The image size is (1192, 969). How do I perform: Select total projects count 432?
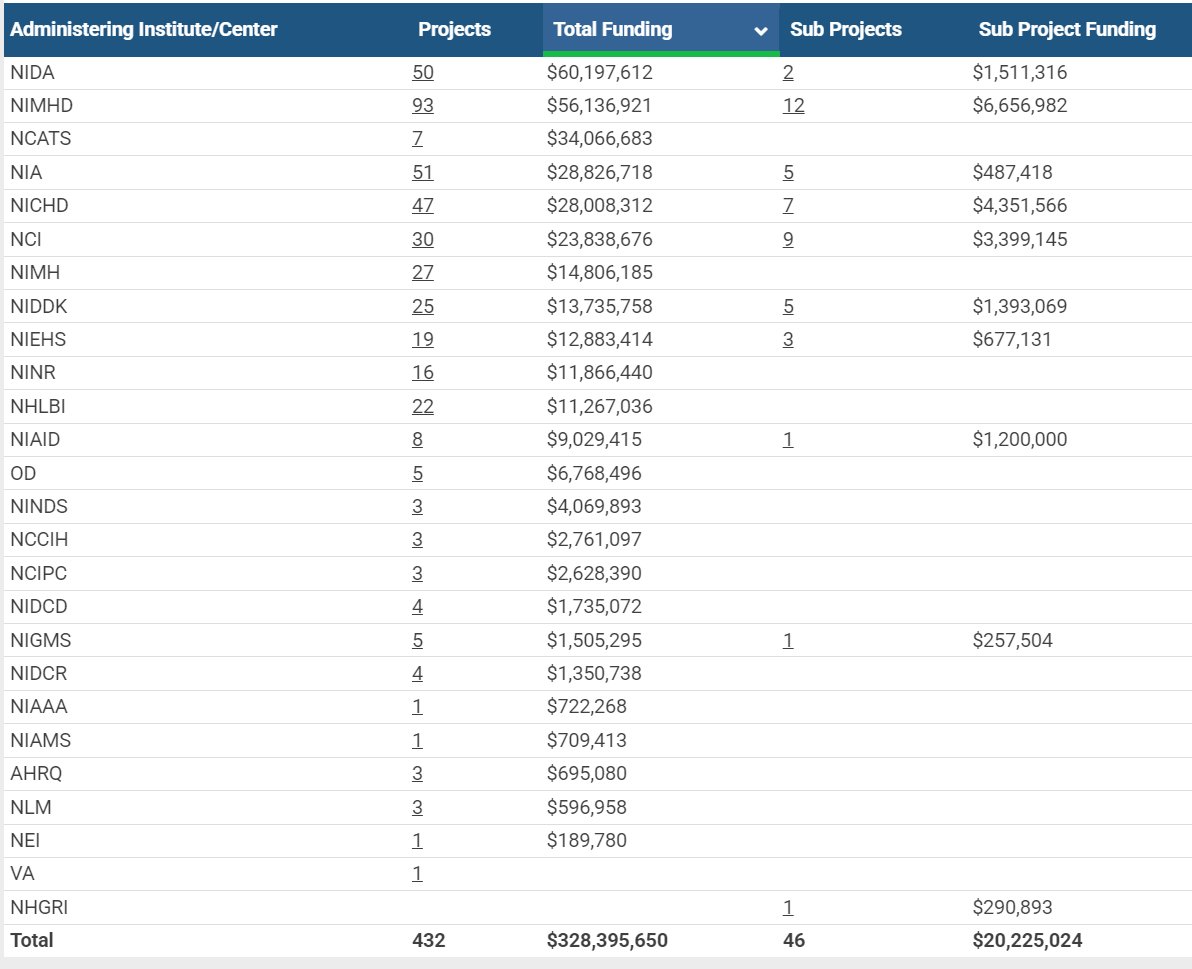click(429, 941)
